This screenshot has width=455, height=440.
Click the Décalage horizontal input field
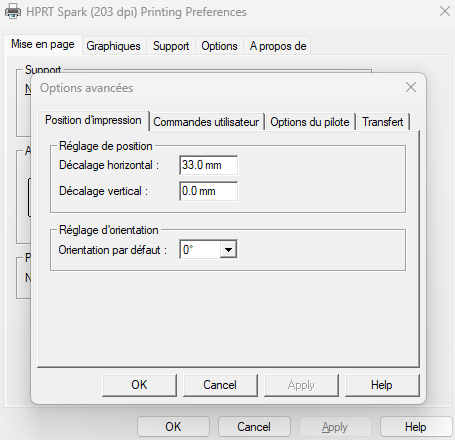tap(209, 165)
